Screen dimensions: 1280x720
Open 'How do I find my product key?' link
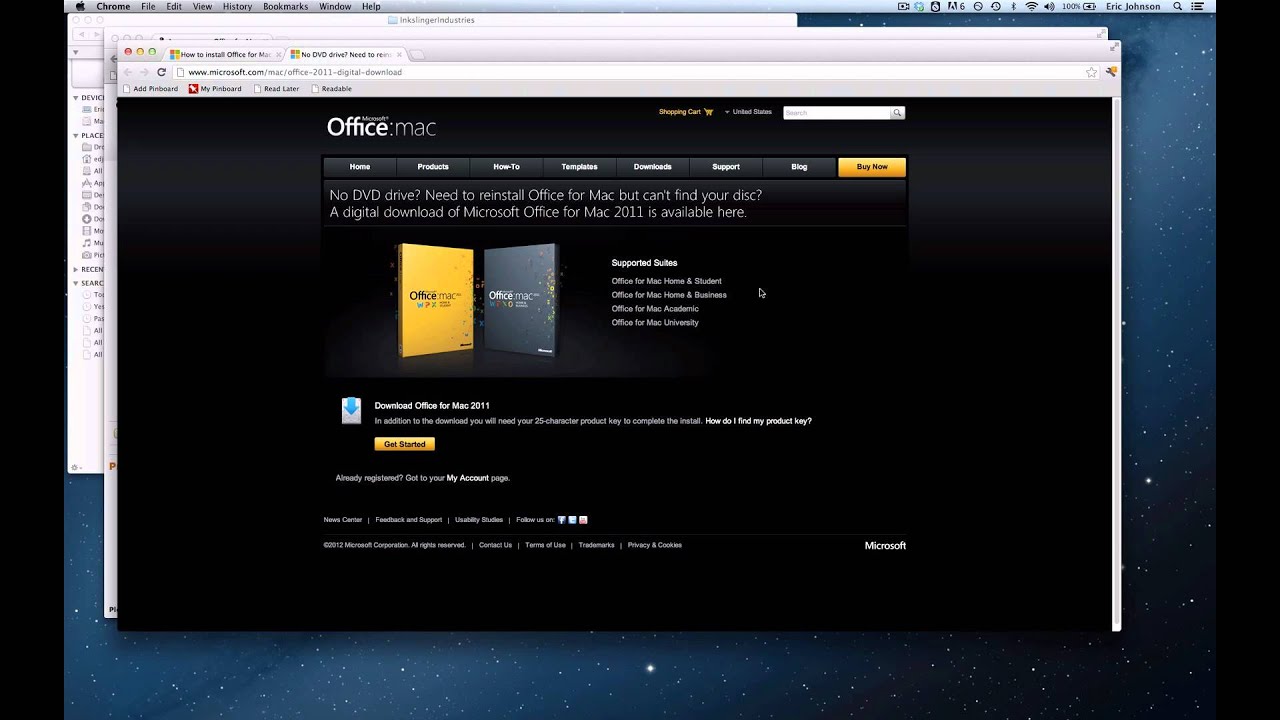pos(759,421)
